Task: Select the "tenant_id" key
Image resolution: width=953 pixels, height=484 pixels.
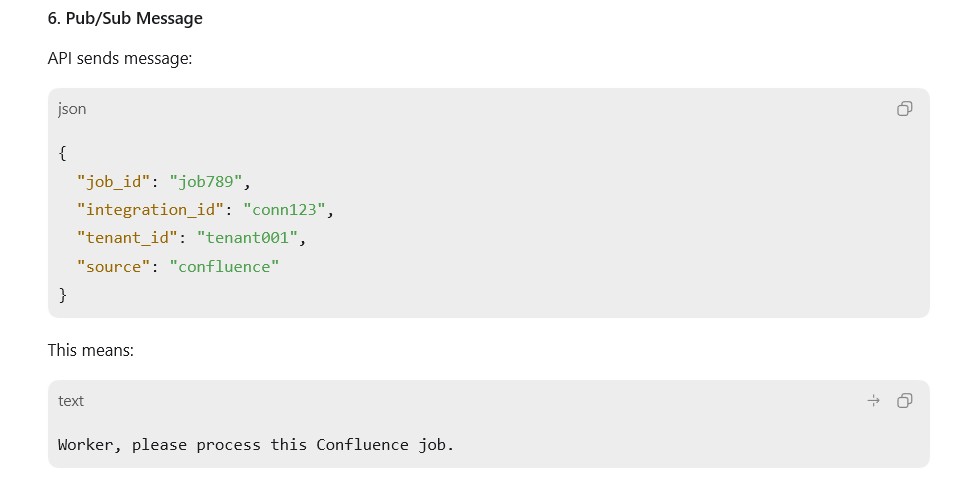Action: 127,238
